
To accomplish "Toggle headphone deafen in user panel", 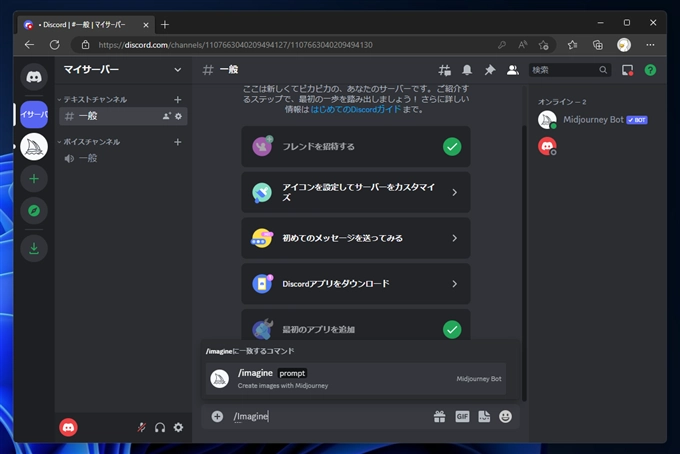I will [x=160, y=428].
